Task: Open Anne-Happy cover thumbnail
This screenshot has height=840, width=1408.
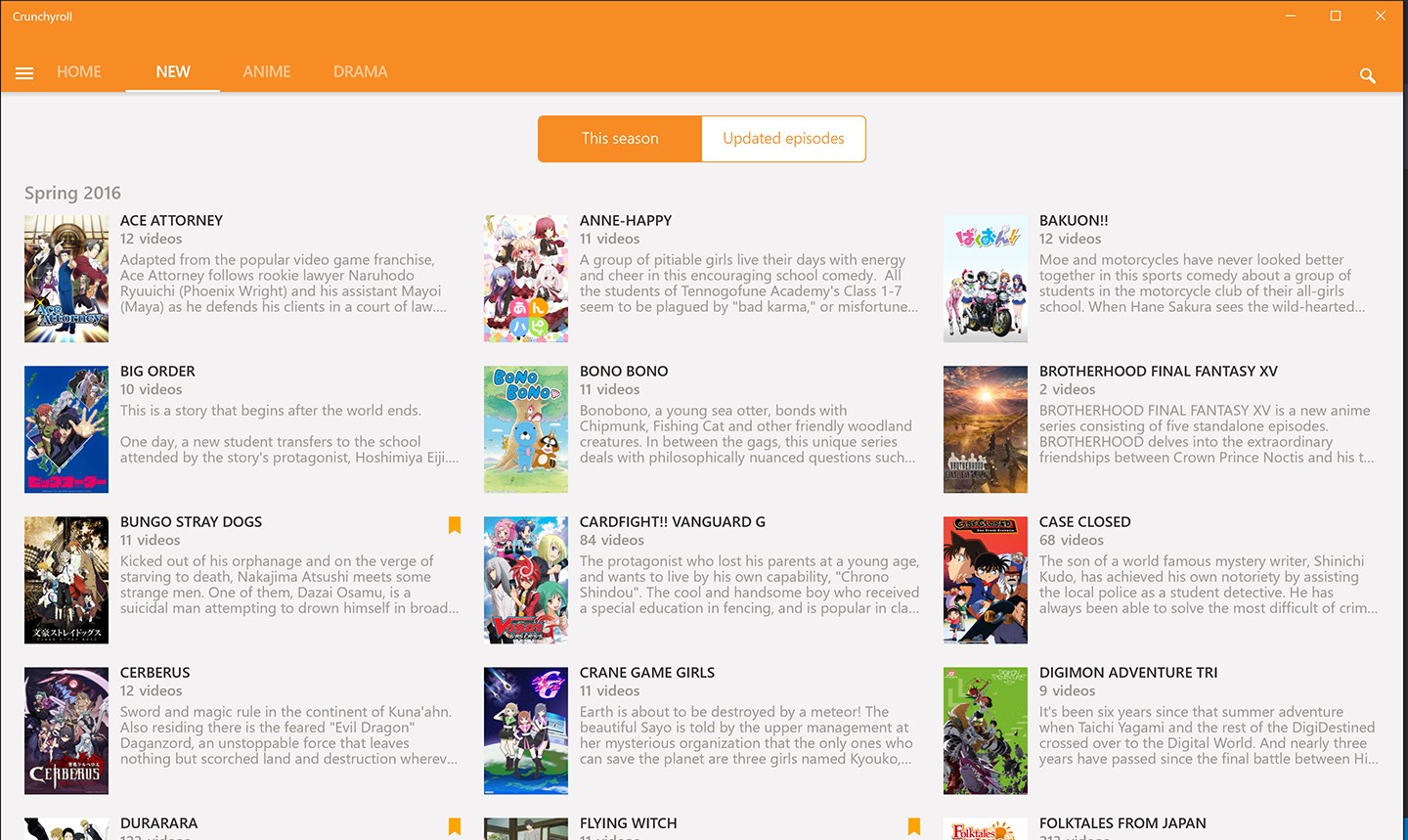Action: click(x=526, y=279)
